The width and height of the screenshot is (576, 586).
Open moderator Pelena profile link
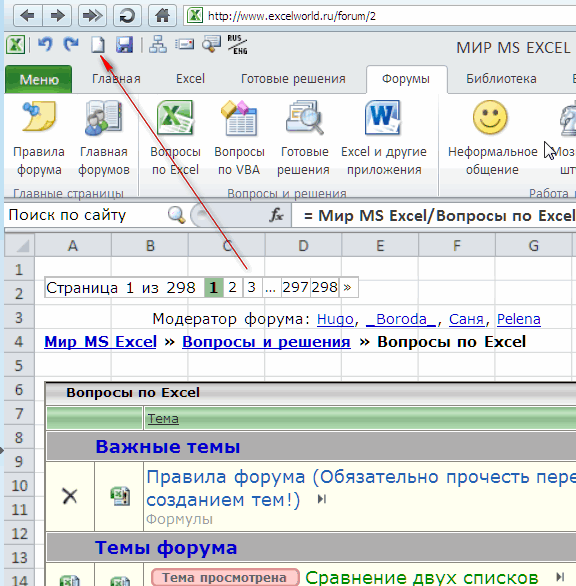[518, 319]
